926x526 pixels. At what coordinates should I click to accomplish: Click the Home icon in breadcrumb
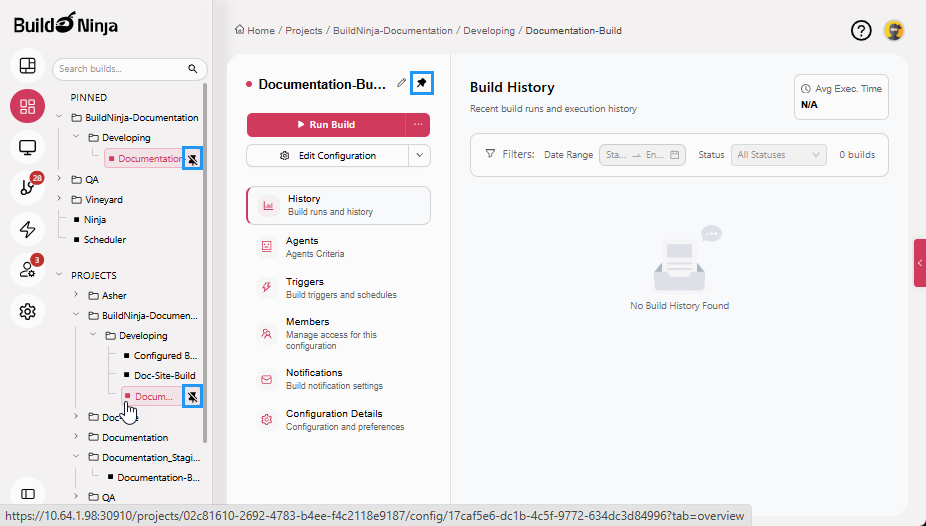point(240,30)
